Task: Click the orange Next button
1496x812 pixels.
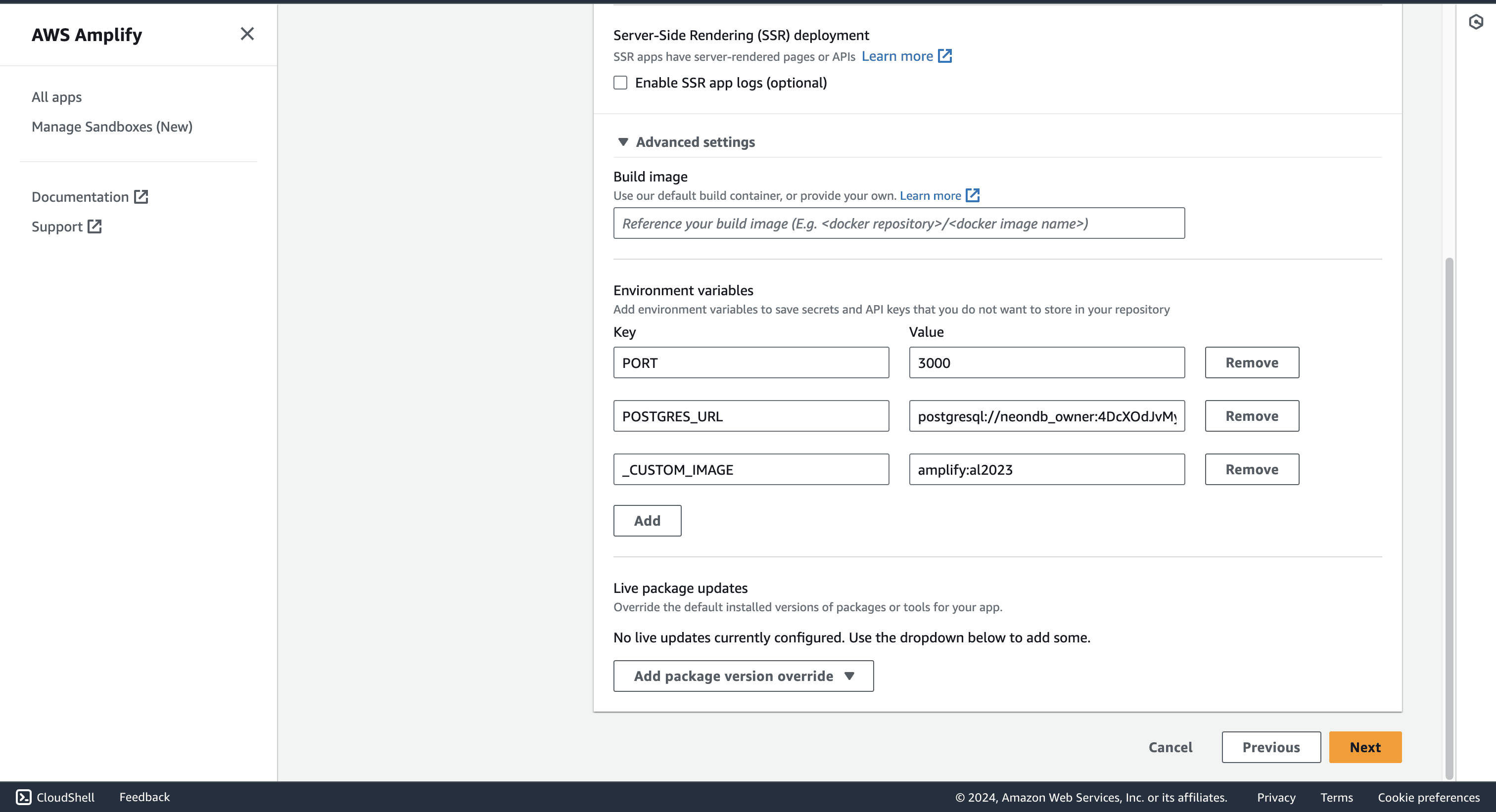Action: (1365, 747)
